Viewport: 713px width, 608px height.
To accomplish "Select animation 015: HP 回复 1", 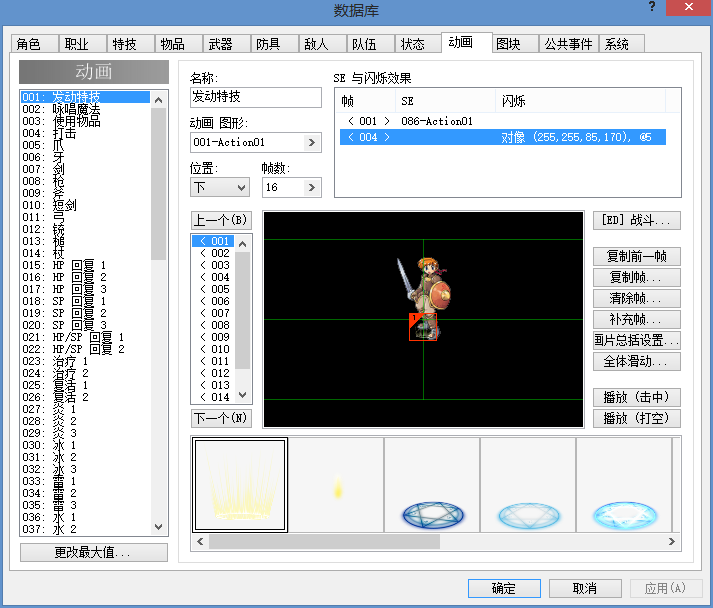I will [x=85, y=265].
